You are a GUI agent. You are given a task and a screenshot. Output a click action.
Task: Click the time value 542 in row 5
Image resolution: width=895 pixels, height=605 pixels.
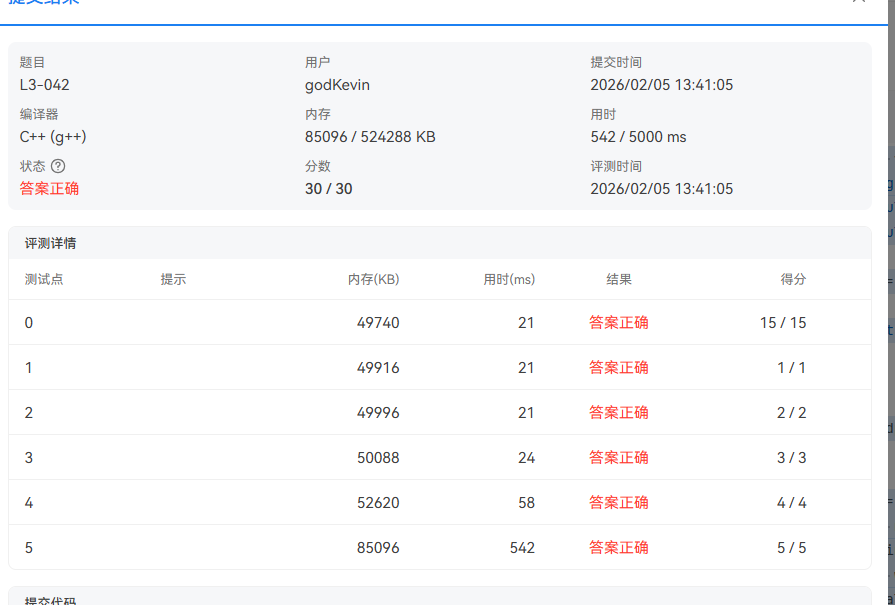522,548
